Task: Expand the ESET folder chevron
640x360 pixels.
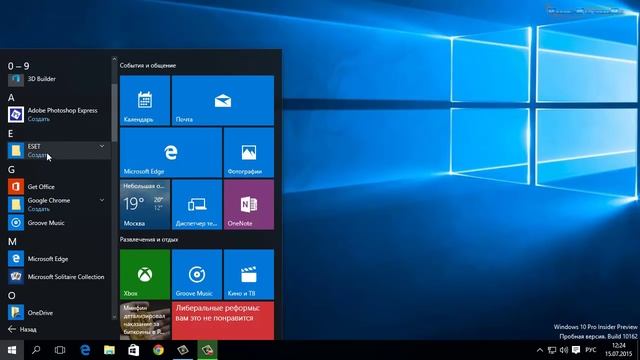Action: click(x=102, y=146)
